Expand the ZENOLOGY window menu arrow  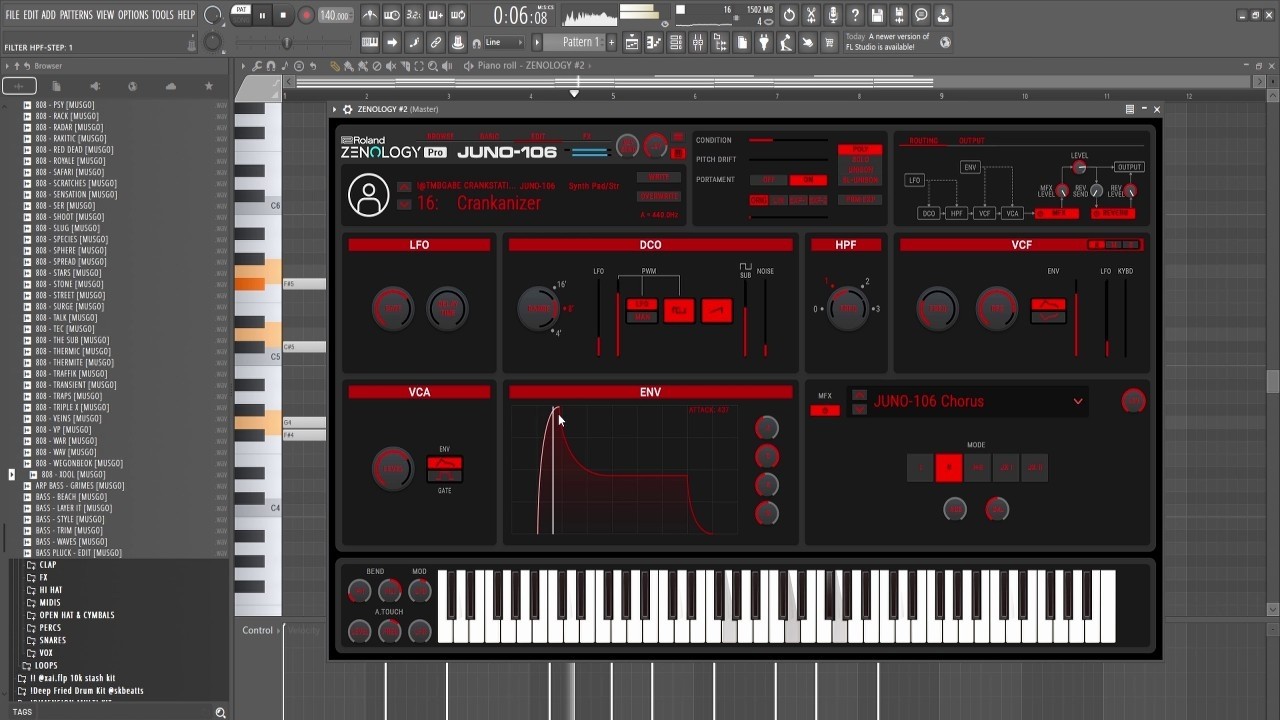(335, 109)
